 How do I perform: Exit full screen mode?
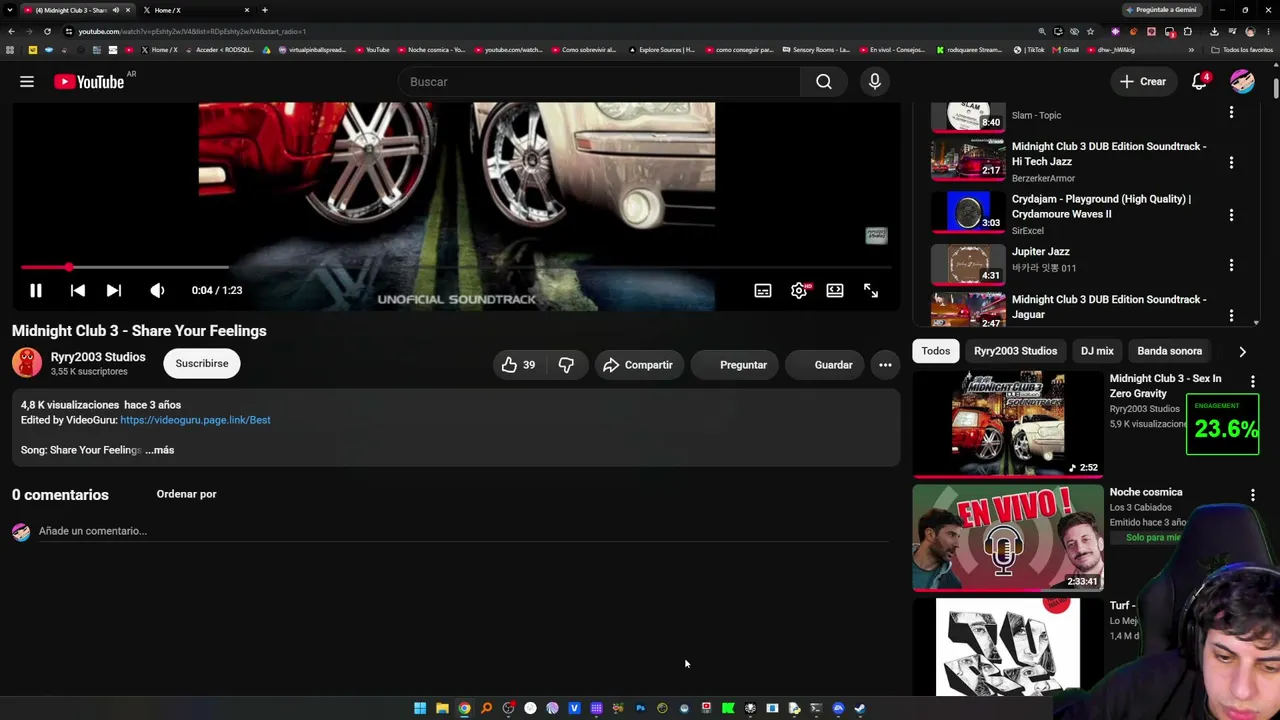(871, 290)
